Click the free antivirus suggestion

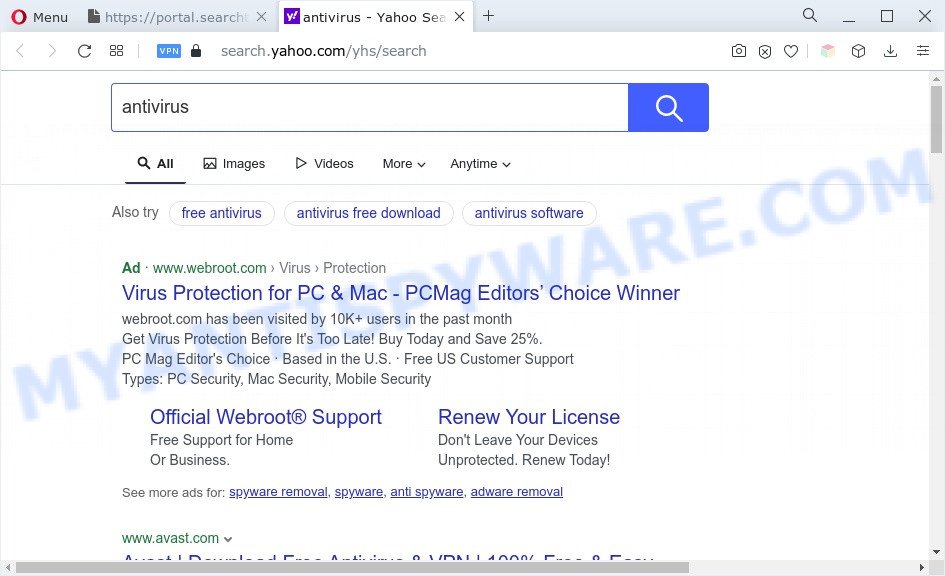222,213
